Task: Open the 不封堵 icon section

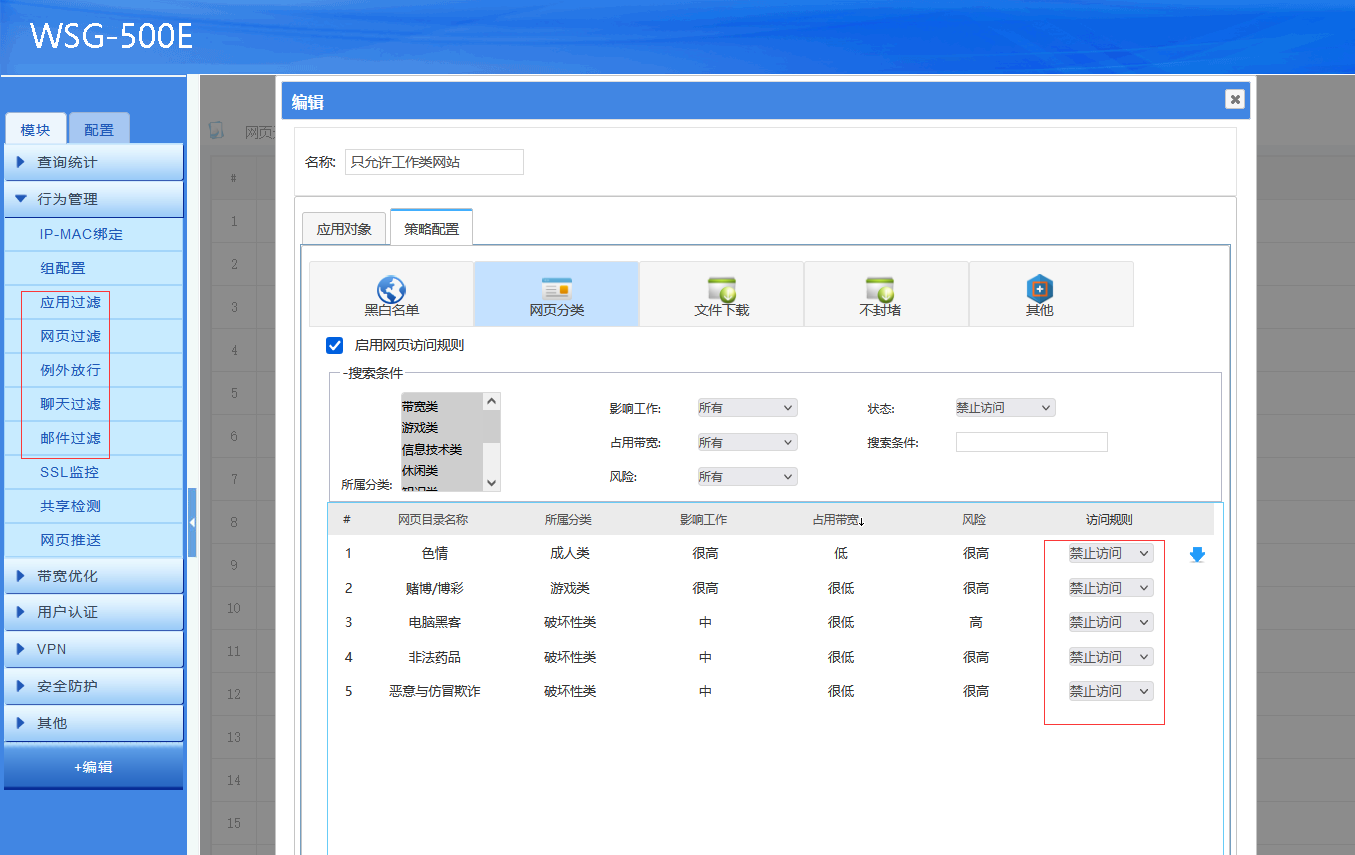Action: (x=880, y=294)
